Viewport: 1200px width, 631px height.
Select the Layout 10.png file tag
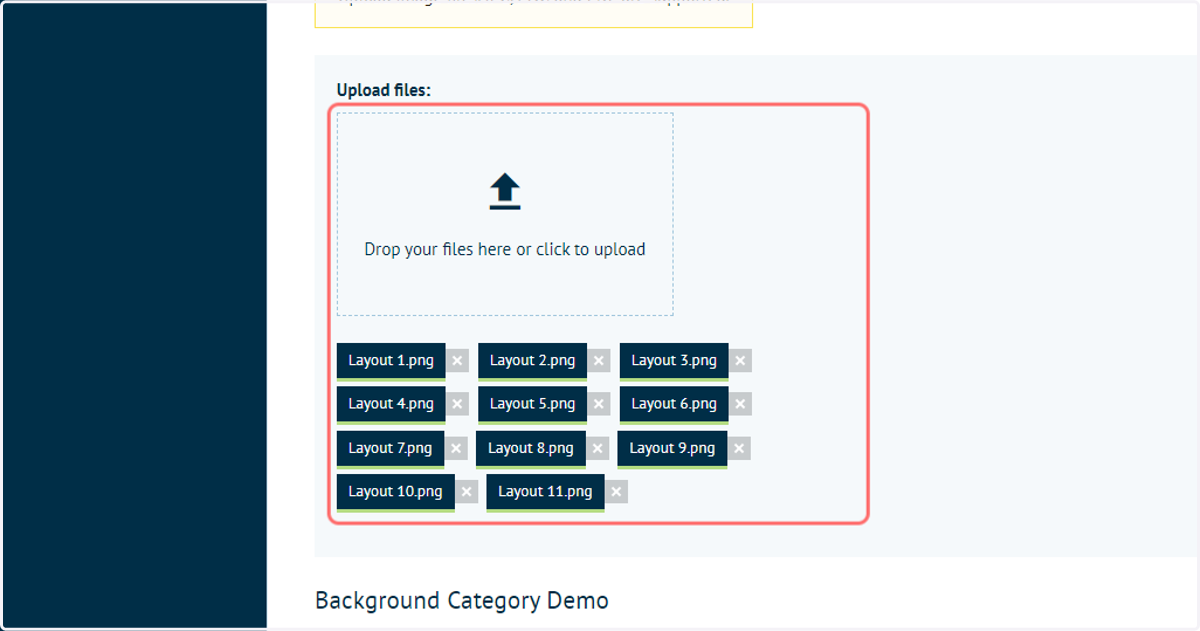[396, 492]
